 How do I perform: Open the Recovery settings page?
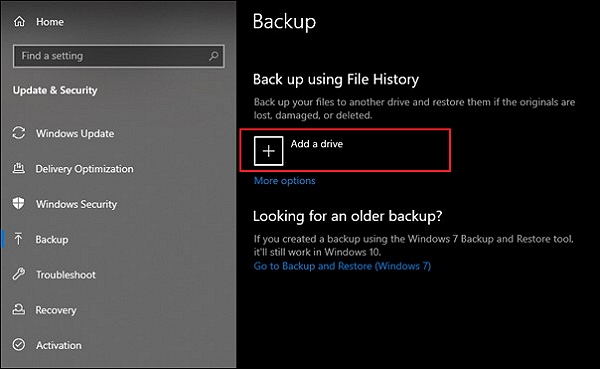tap(56, 310)
